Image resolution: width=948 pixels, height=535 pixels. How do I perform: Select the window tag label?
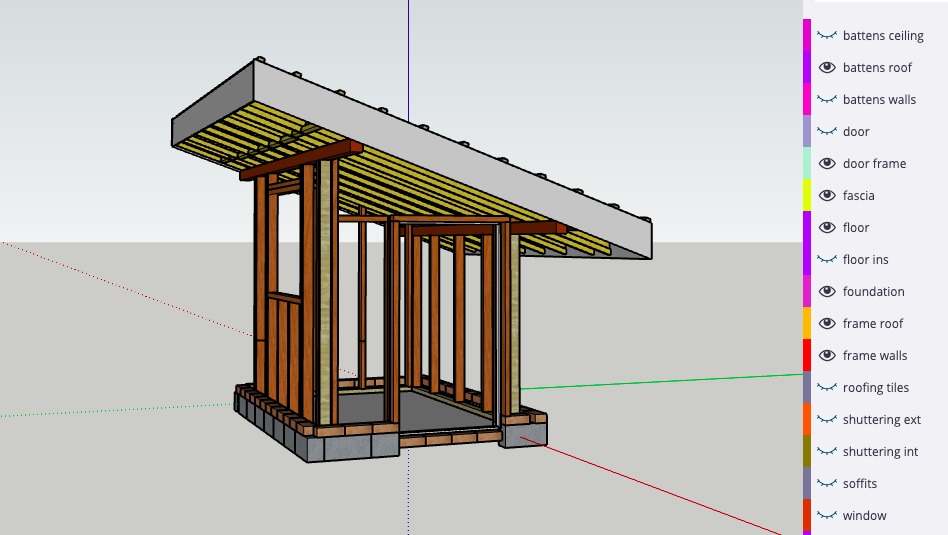(864, 516)
